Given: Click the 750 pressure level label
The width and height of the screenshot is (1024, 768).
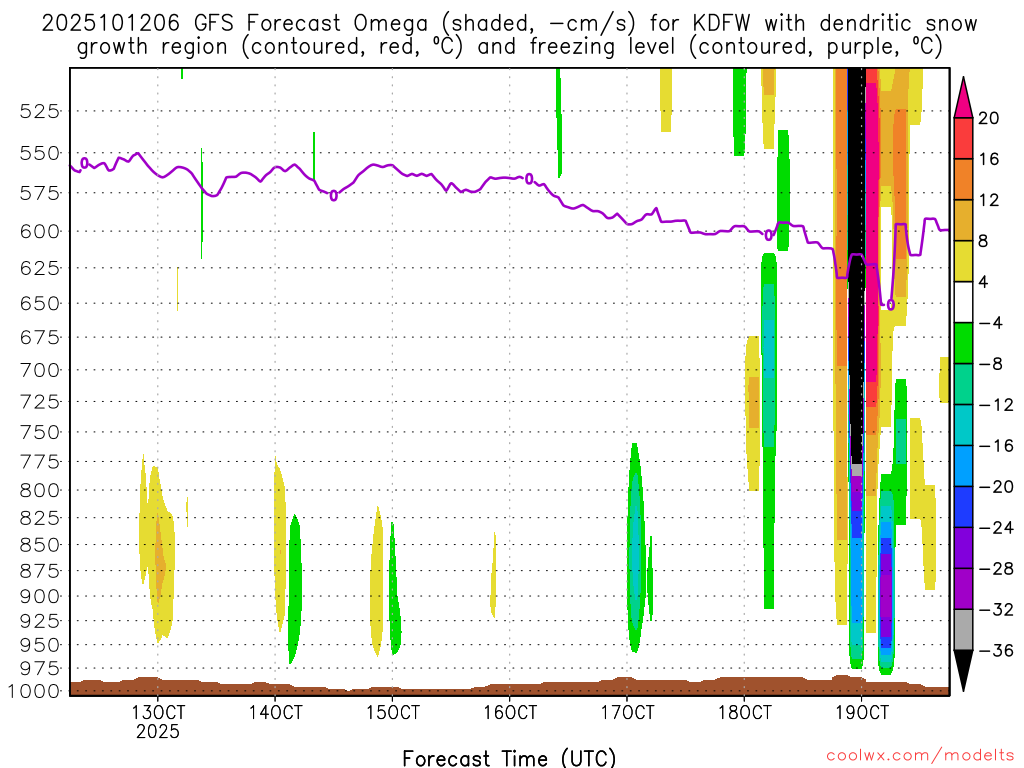Looking at the screenshot, I should [40, 432].
